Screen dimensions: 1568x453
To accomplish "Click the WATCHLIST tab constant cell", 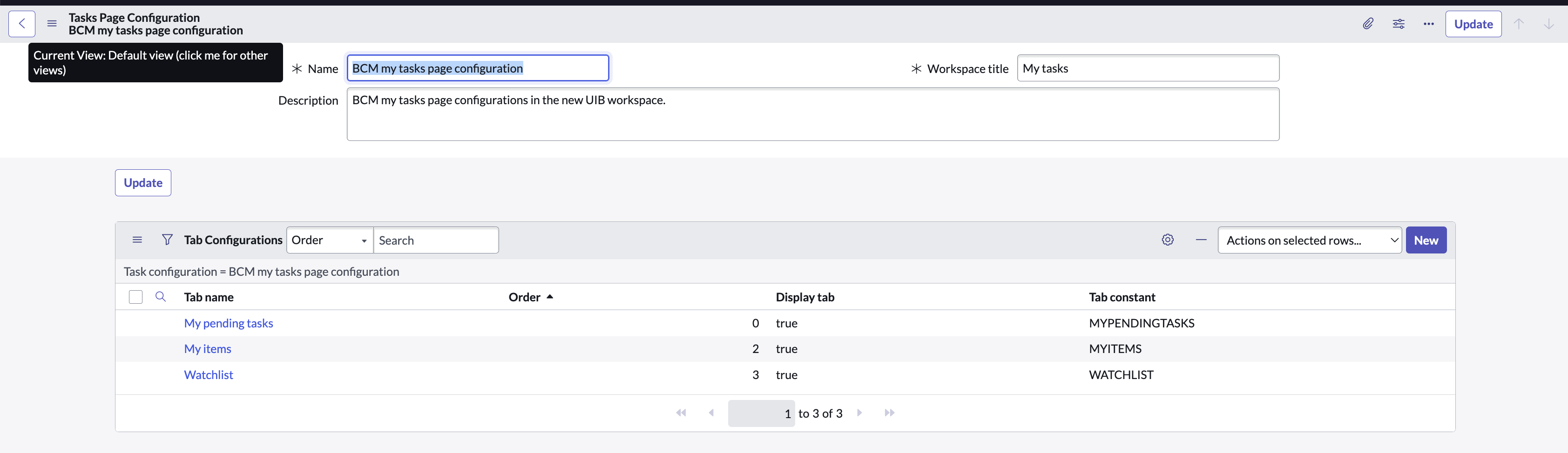I will pyautogui.click(x=1121, y=374).
